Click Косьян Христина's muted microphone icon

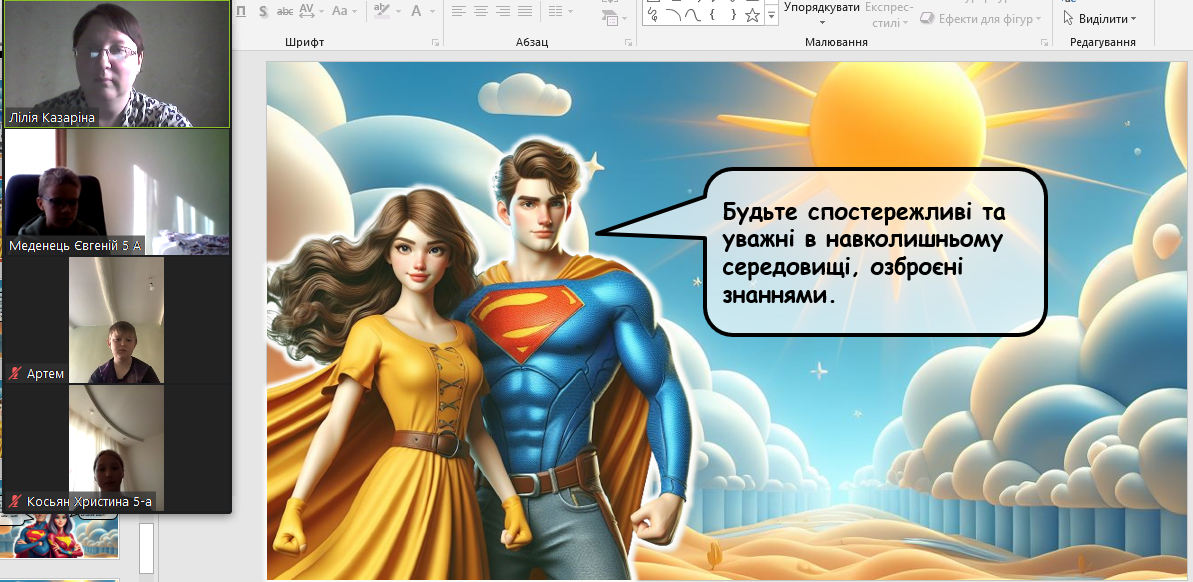click(x=14, y=501)
